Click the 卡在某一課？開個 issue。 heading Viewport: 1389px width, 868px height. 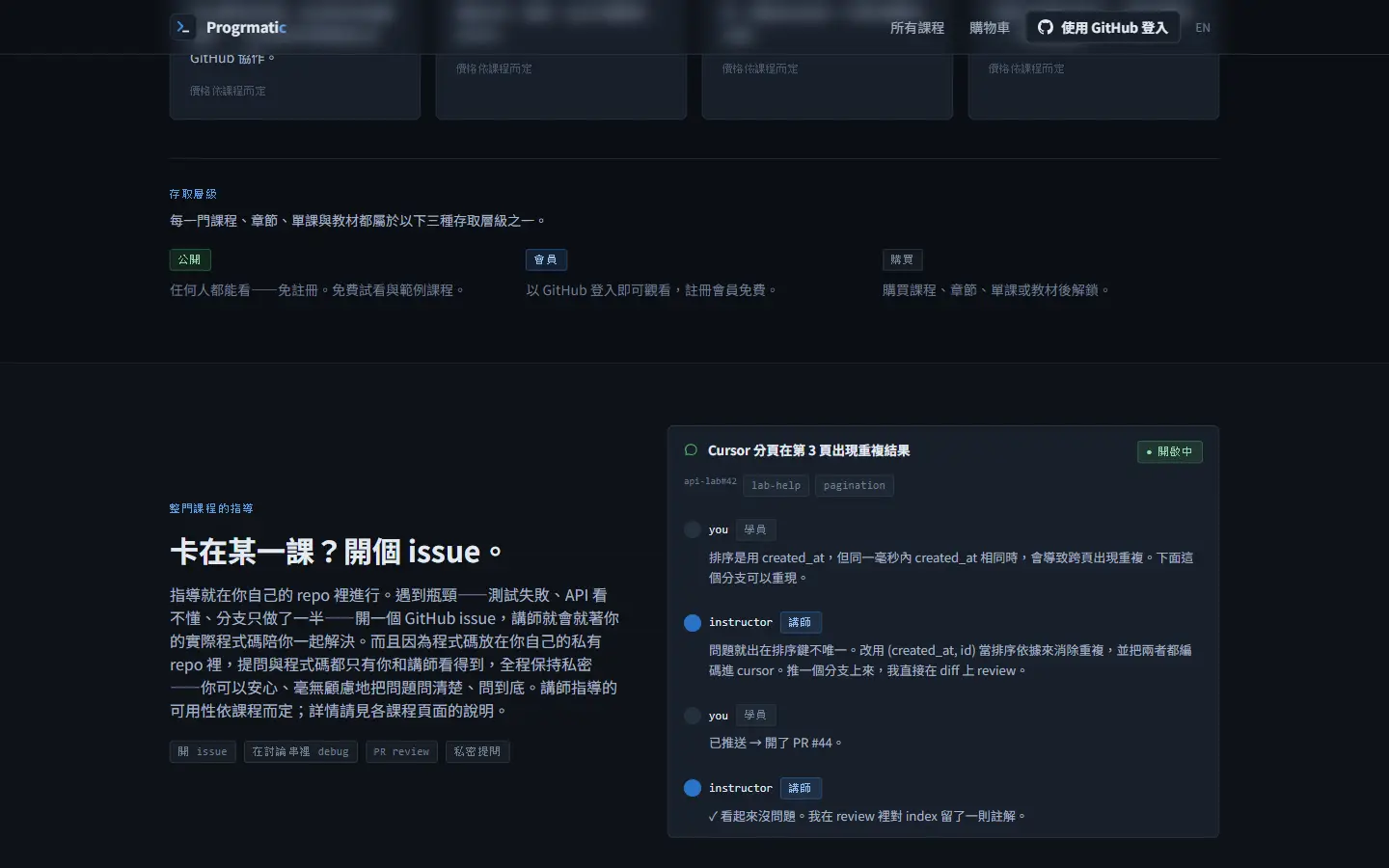tap(337, 552)
